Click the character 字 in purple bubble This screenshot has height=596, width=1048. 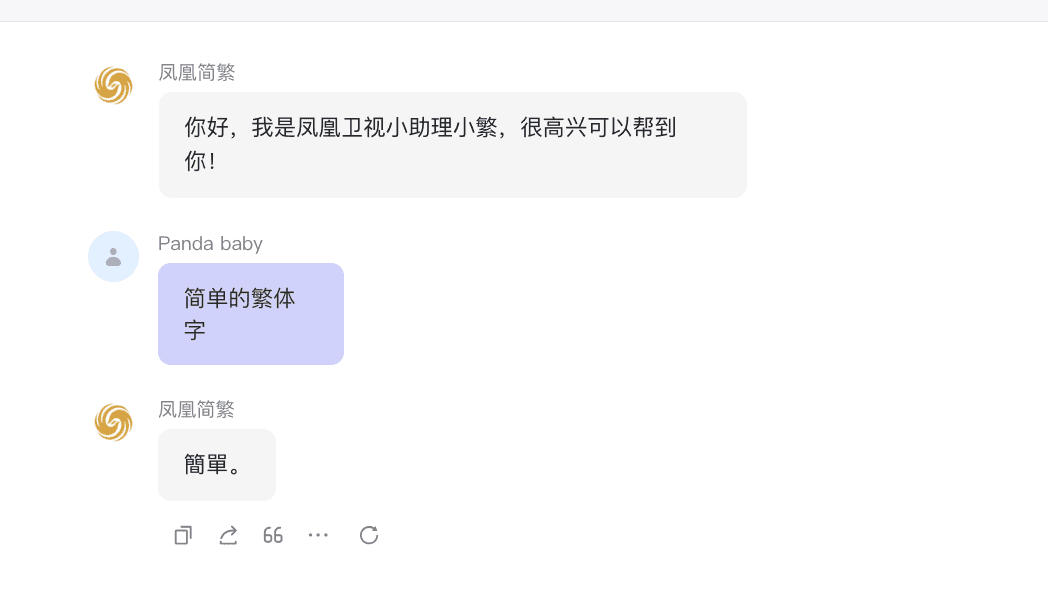(195, 330)
